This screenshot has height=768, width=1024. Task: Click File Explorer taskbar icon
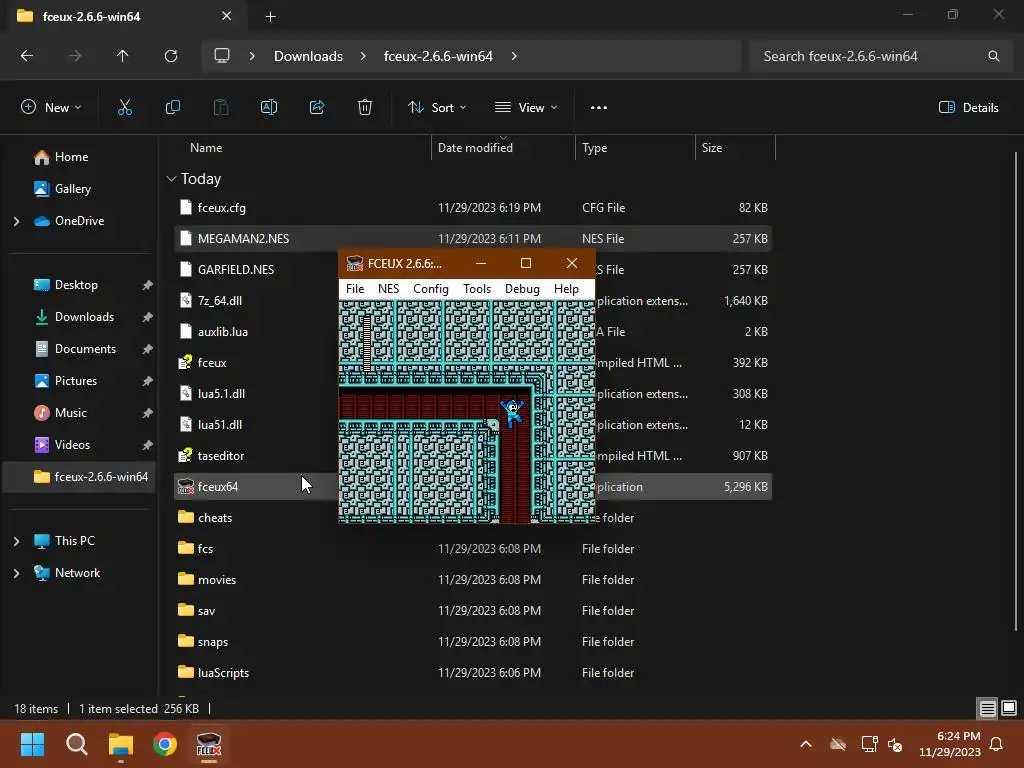[x=121, y=744]
